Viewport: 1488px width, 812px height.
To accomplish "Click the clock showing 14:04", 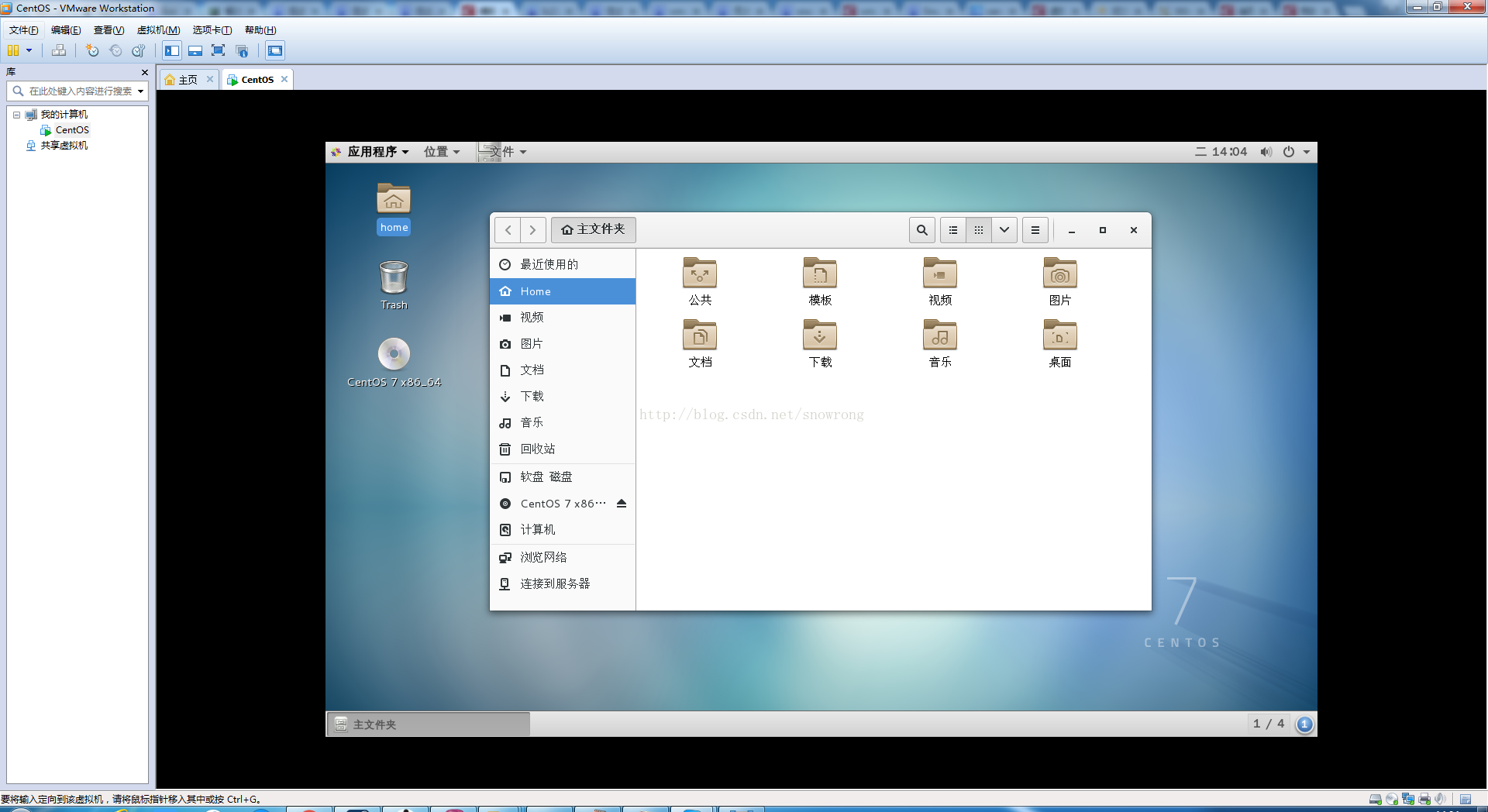I will [x=1221, y=152].
